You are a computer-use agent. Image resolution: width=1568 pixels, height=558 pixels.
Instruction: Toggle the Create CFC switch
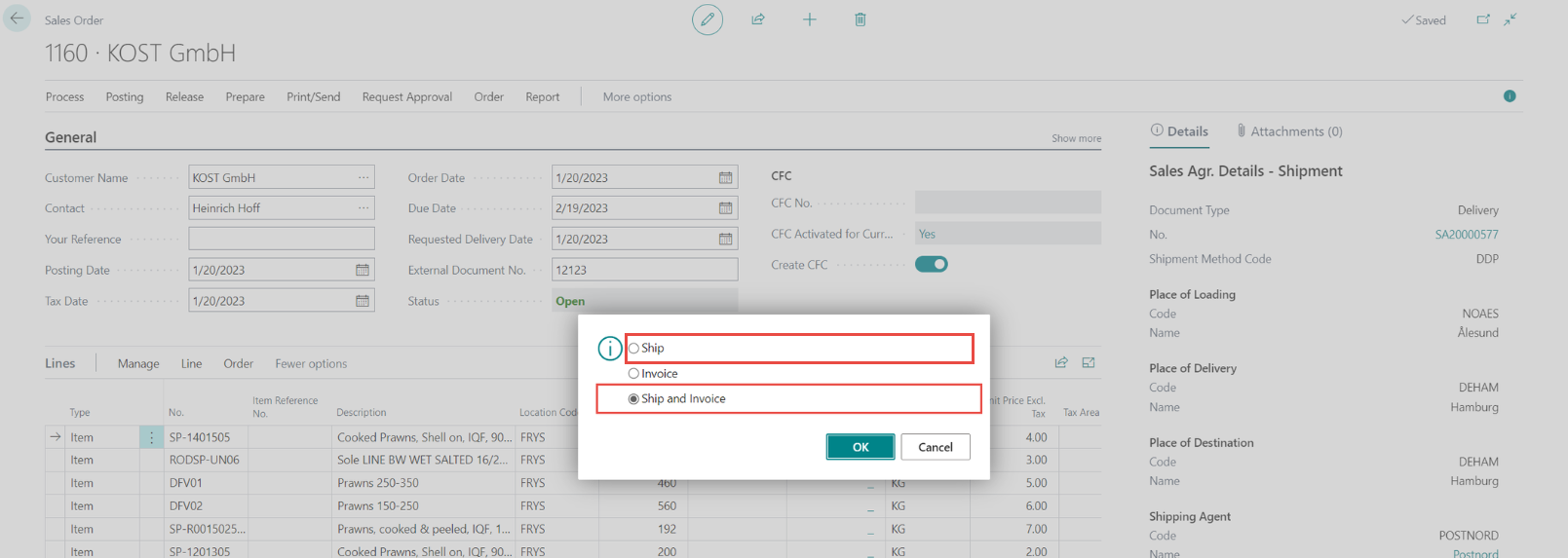point(931,265)
